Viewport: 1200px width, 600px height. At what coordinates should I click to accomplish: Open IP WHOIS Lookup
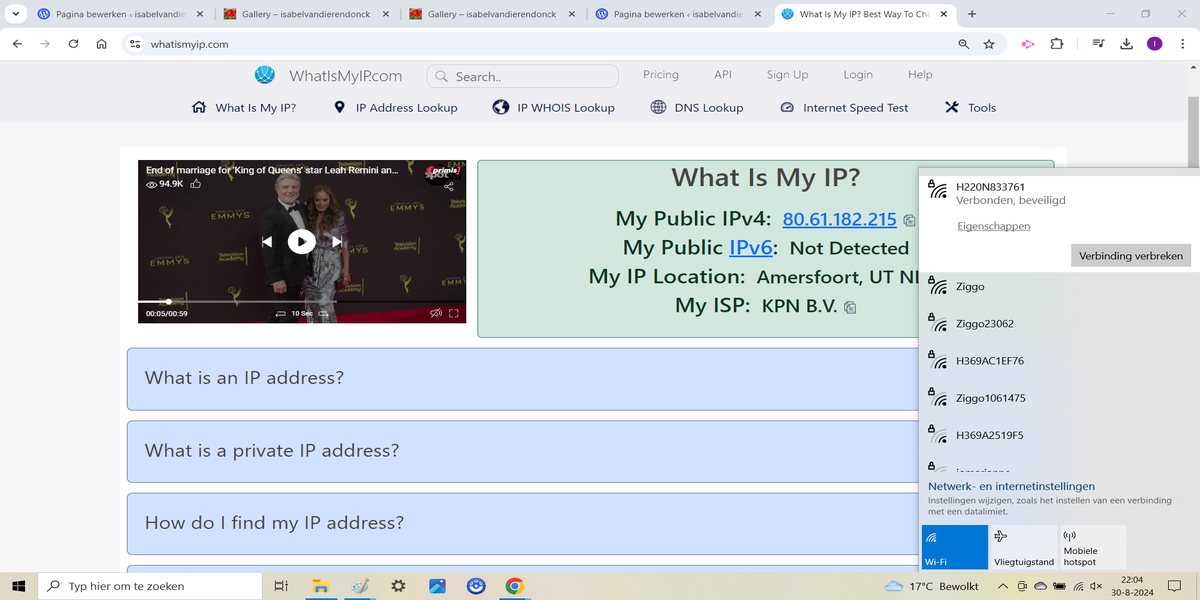pyautogui.click(x=554, y=107)
